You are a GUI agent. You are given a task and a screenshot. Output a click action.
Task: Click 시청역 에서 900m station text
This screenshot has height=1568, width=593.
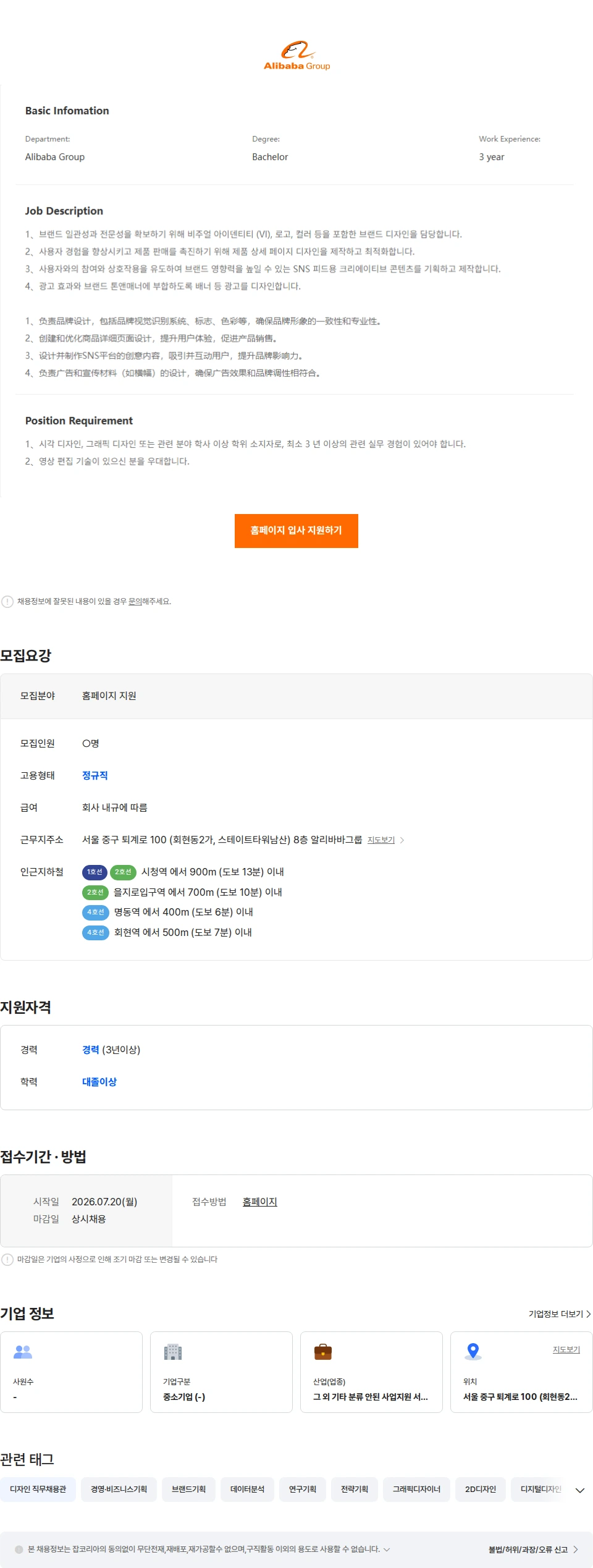click(x=213, y=872)
